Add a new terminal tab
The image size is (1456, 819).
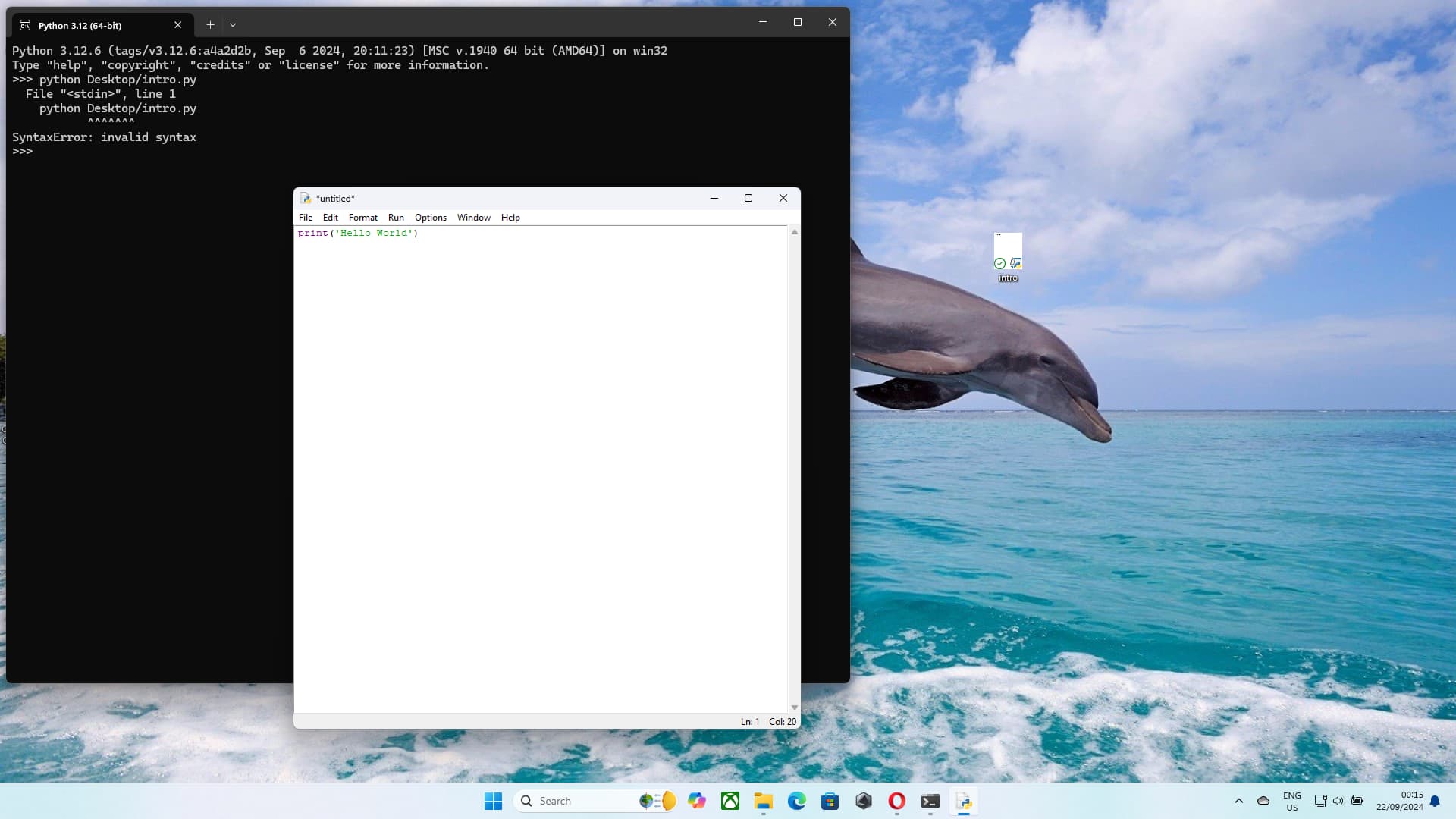[210, 25]
